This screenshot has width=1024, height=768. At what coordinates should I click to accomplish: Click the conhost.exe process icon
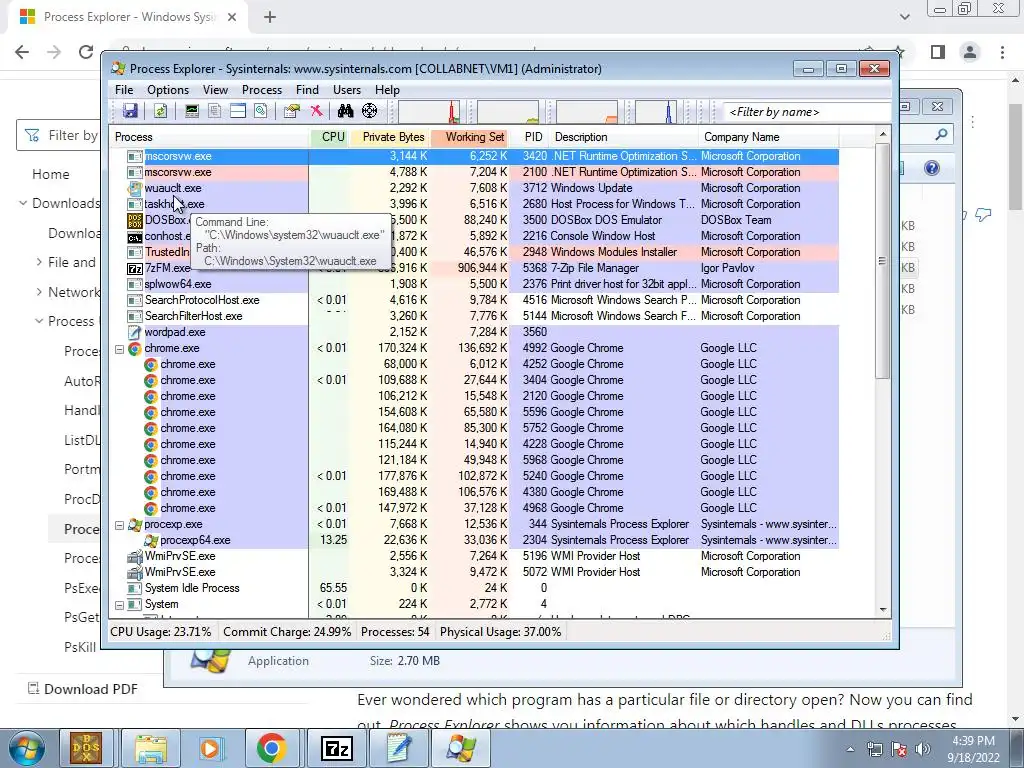(135, 236)
